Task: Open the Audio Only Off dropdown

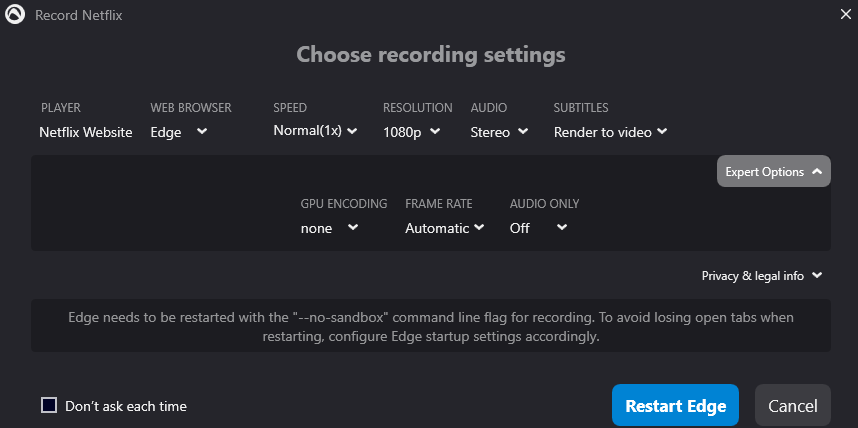Action: 538,228
